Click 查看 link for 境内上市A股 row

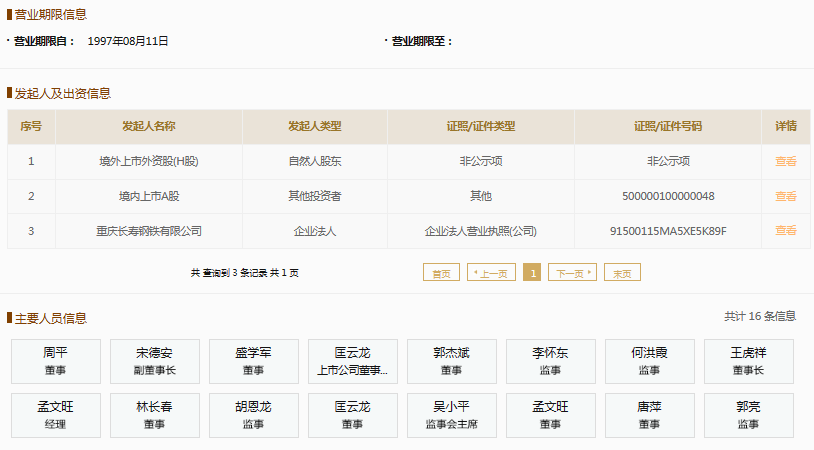[785, 196]
